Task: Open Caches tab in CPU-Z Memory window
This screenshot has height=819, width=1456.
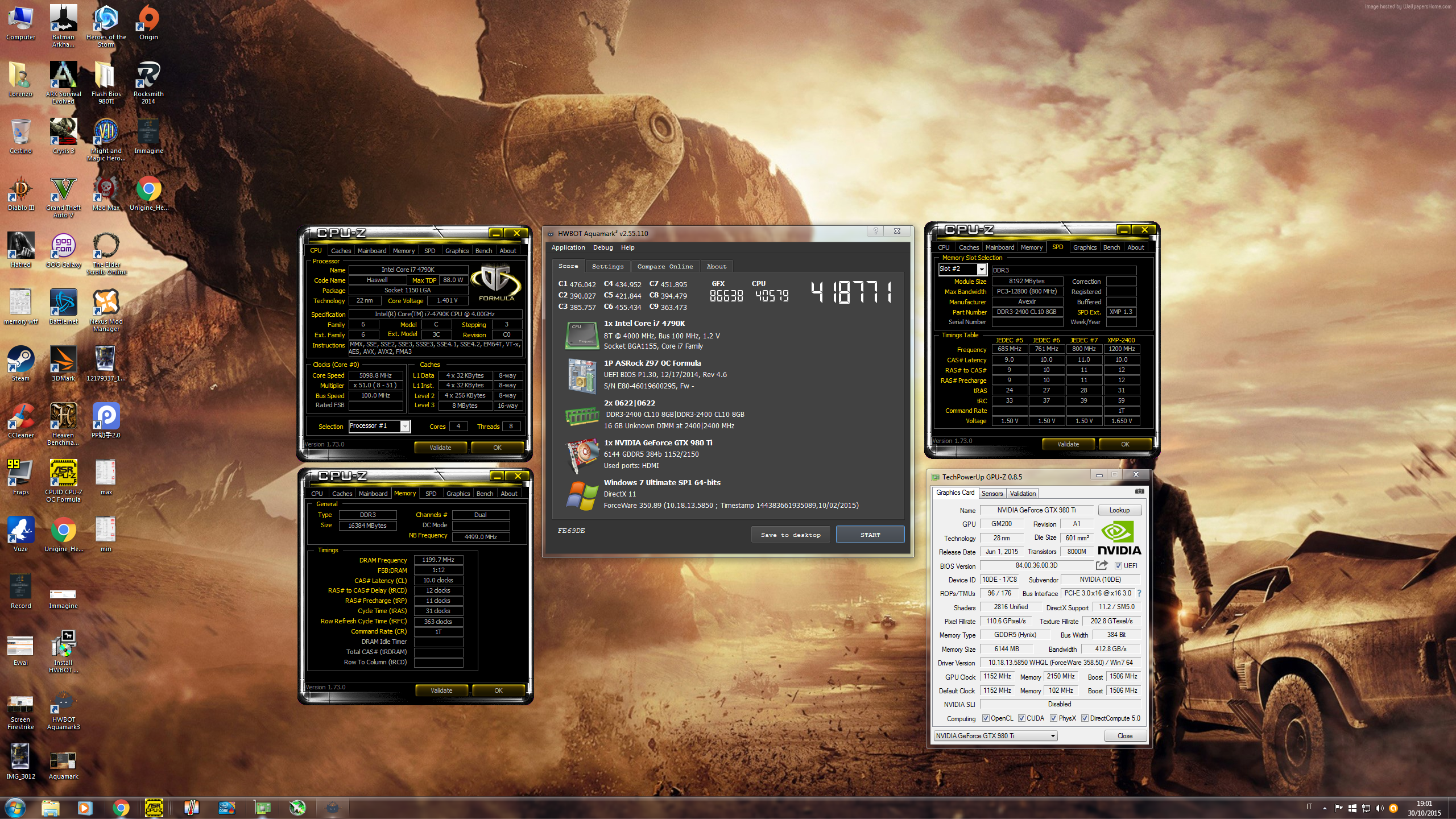Action: coord(342,494)
